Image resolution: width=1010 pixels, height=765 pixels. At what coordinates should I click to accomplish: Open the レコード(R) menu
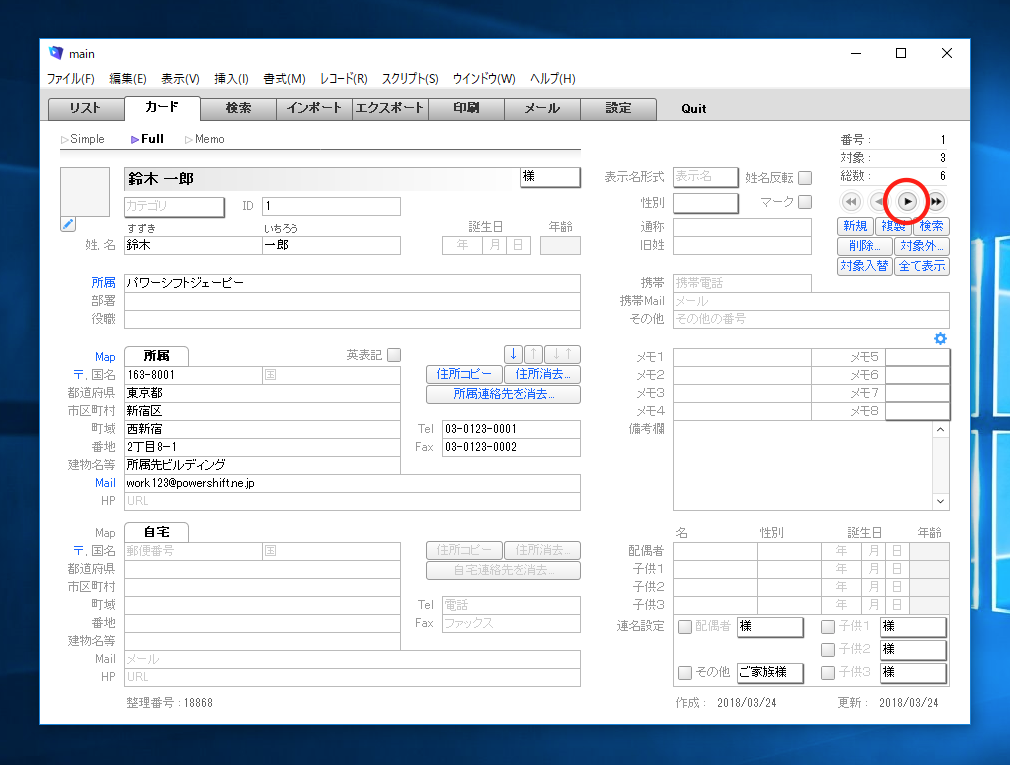click(343, 79)
